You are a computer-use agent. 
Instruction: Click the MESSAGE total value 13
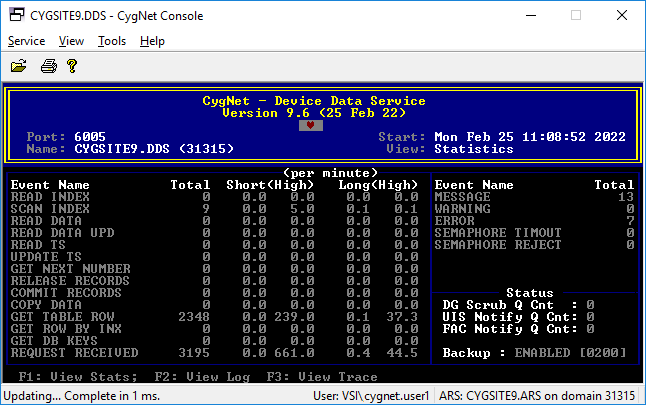626,197
